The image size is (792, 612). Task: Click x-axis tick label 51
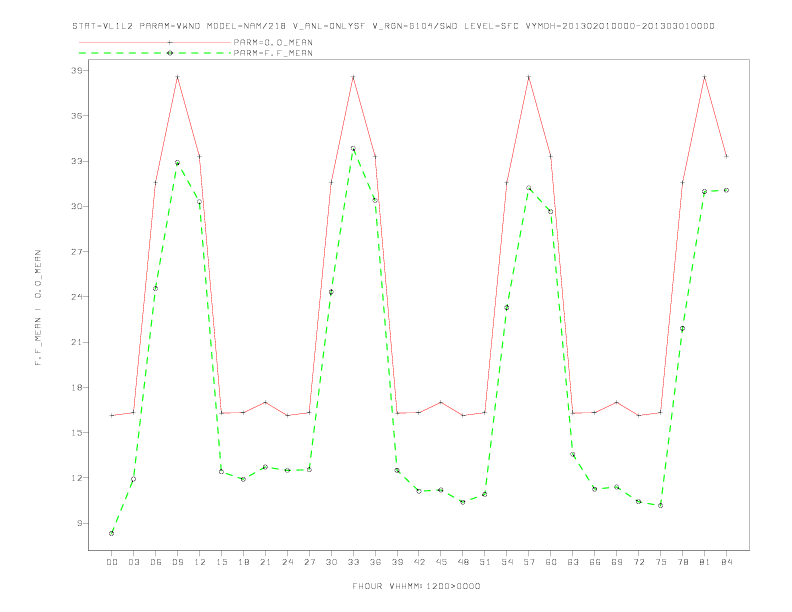pos(485,562)
